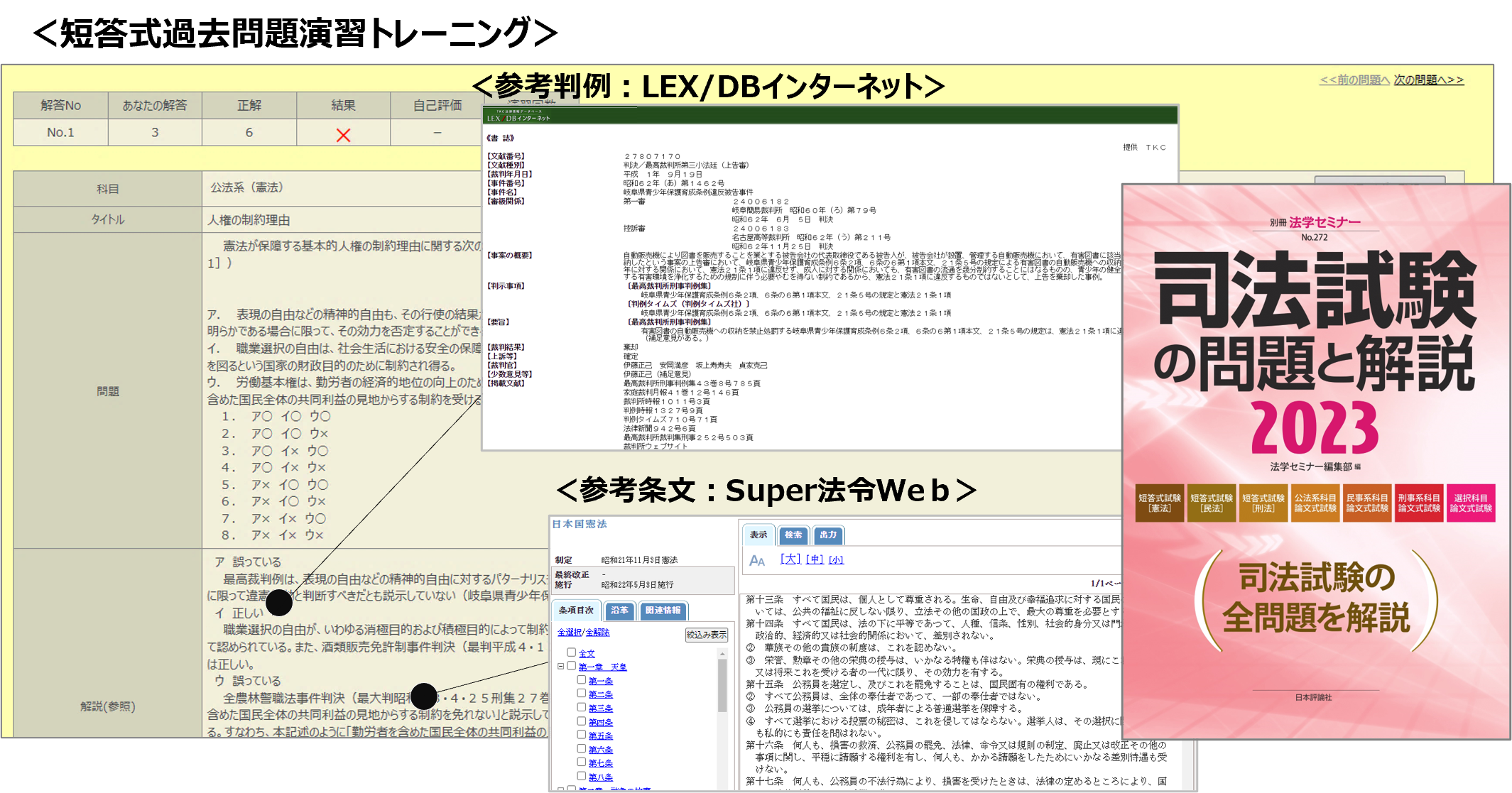
Task: Open the 第五条 article link
Action: [x=600, y=735]
